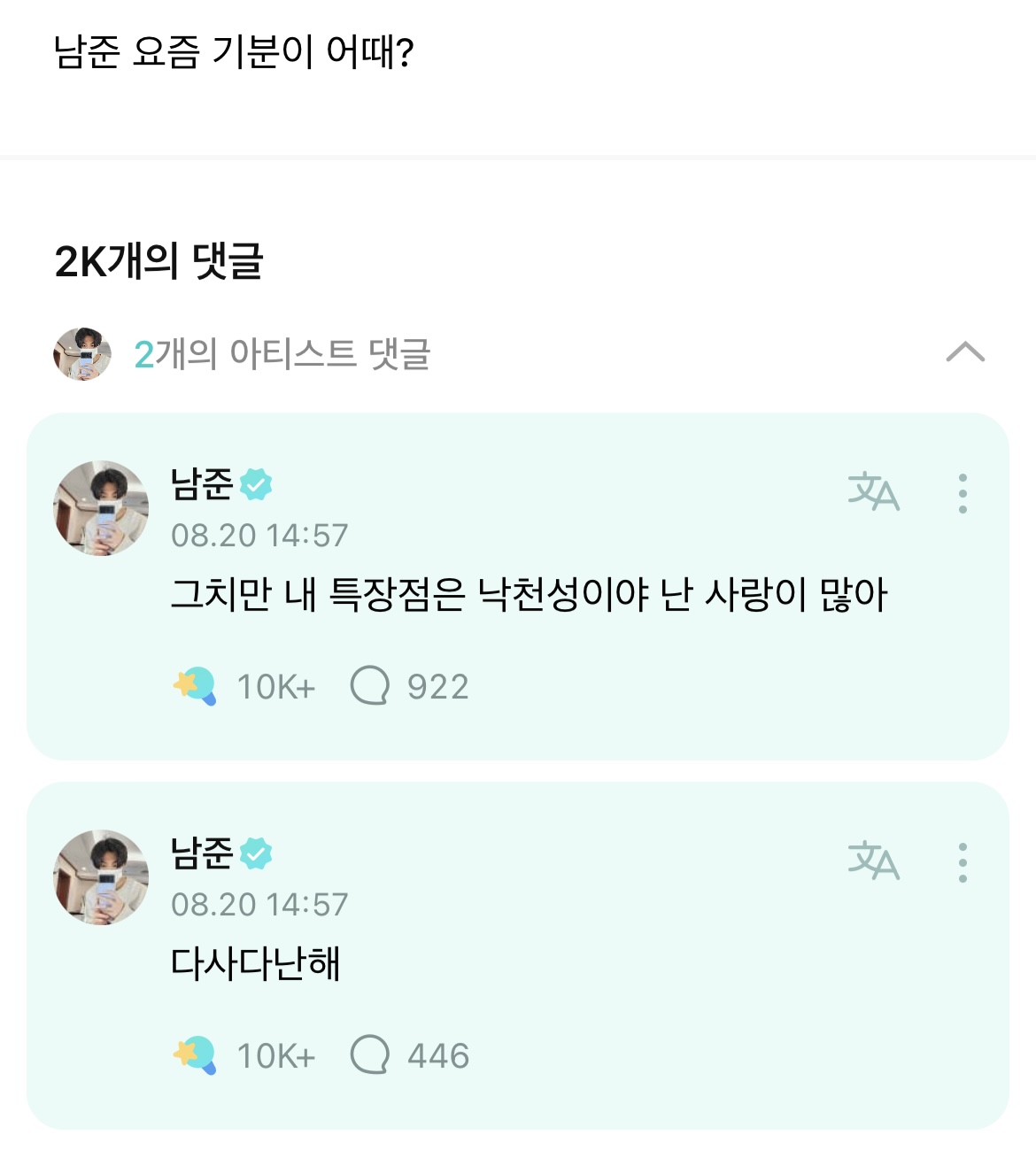Open replies on comment with 446
1036x1158 pixels.
click(370, 1055)
